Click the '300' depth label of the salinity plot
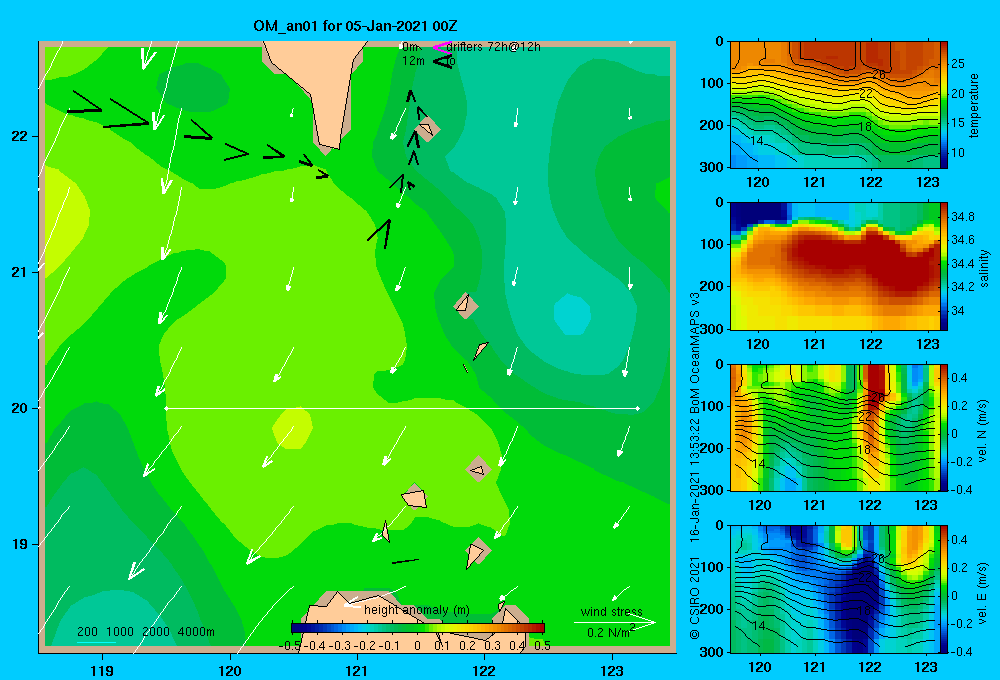1000x680 pixels. (711, 329)
